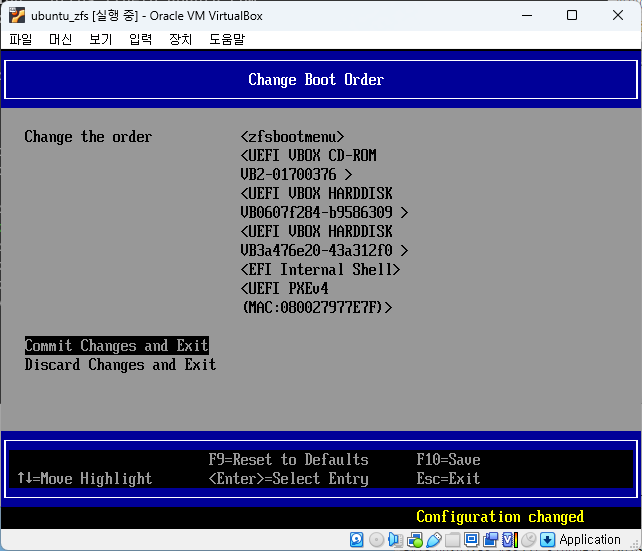
Task: Select the zfsbootmenu boot order entry
Action: [x=292, y=137]
